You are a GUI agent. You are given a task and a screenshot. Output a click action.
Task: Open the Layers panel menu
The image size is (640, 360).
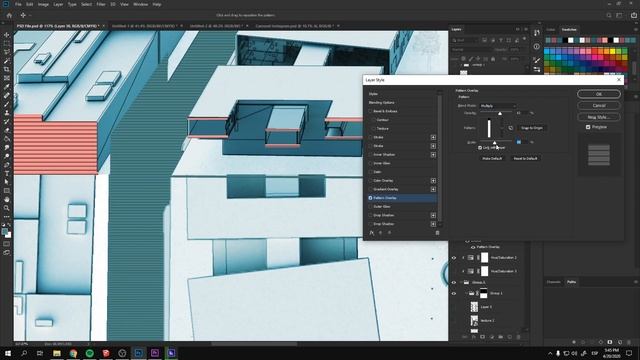coord(526,29)
